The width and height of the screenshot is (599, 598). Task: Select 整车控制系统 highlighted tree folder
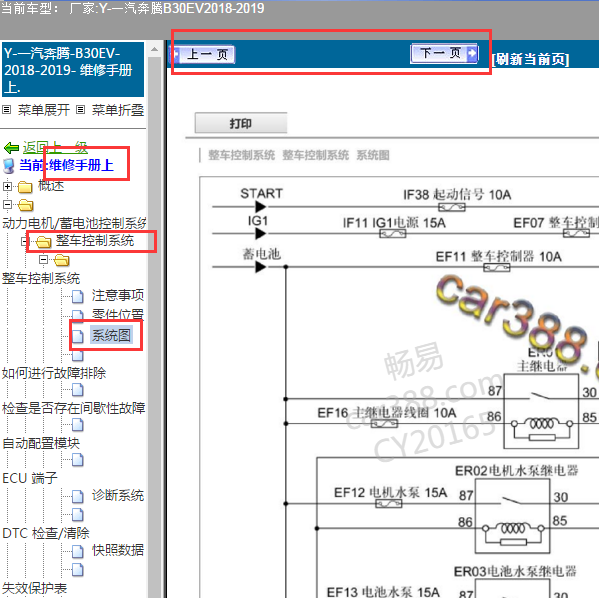[x=95, y=241]
